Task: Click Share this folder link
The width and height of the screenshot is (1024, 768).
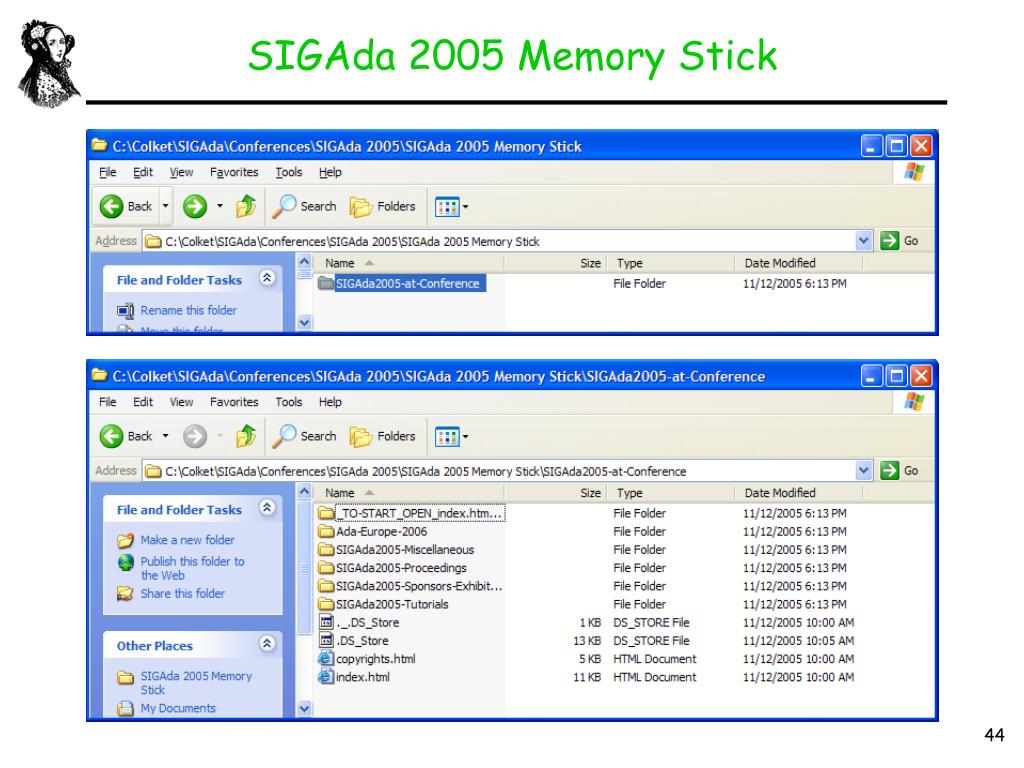Action: [x=183, y=594]
